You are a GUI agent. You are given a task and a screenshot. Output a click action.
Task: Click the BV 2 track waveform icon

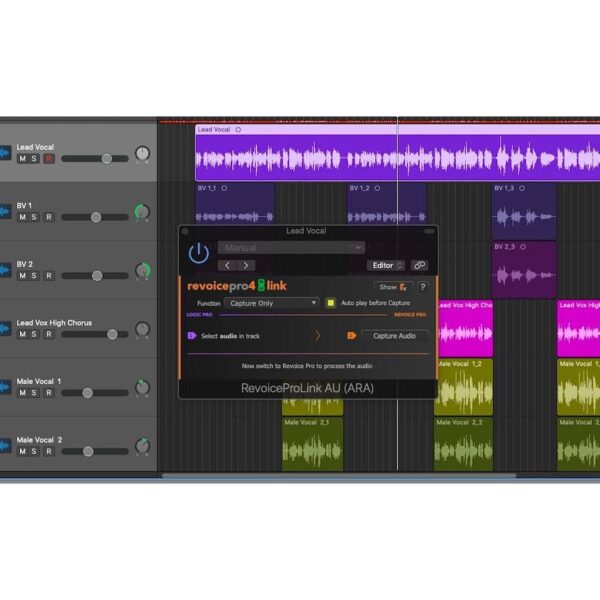(5, 270)
